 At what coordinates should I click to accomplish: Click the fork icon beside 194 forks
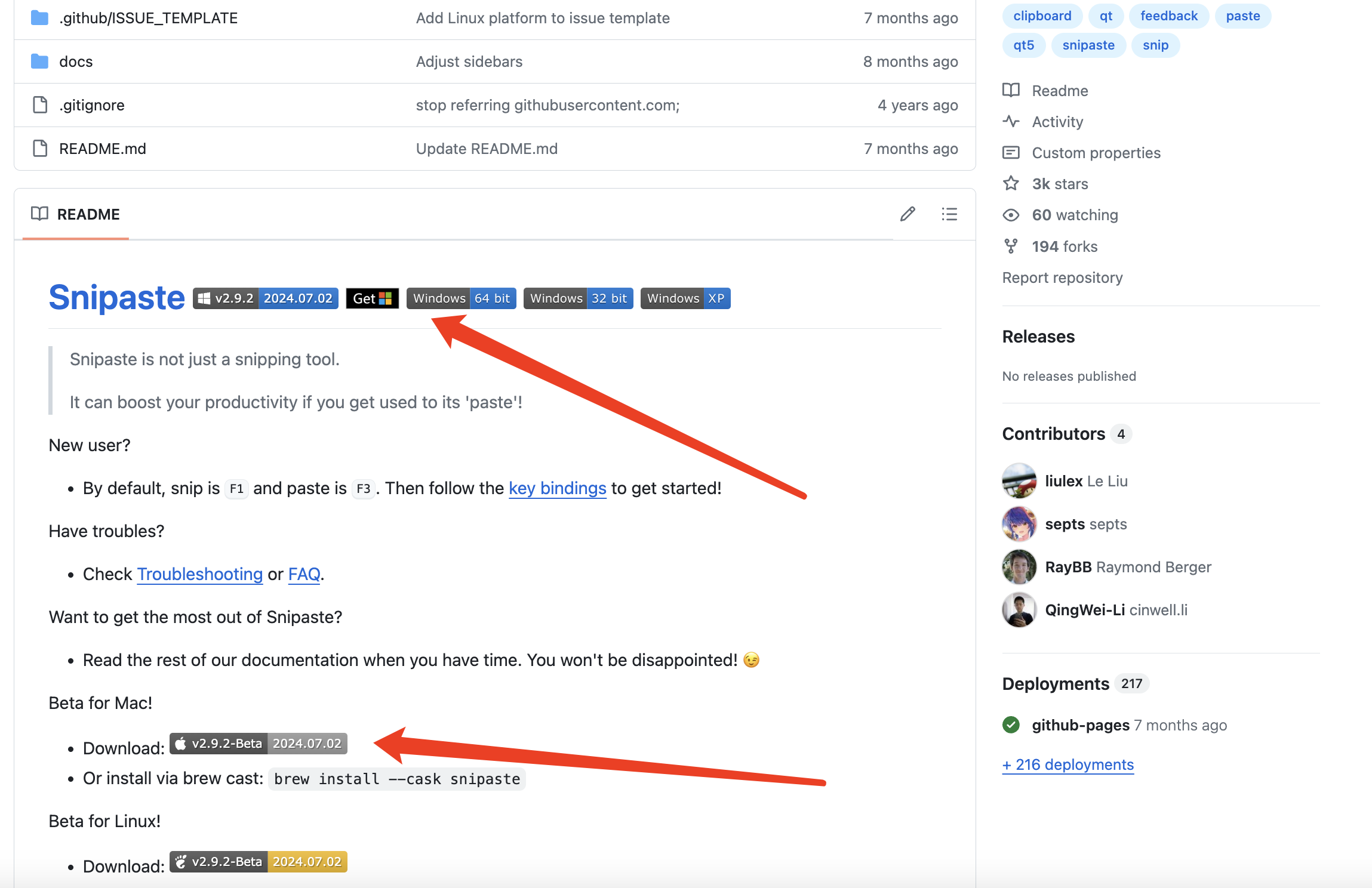[1011, 246]
